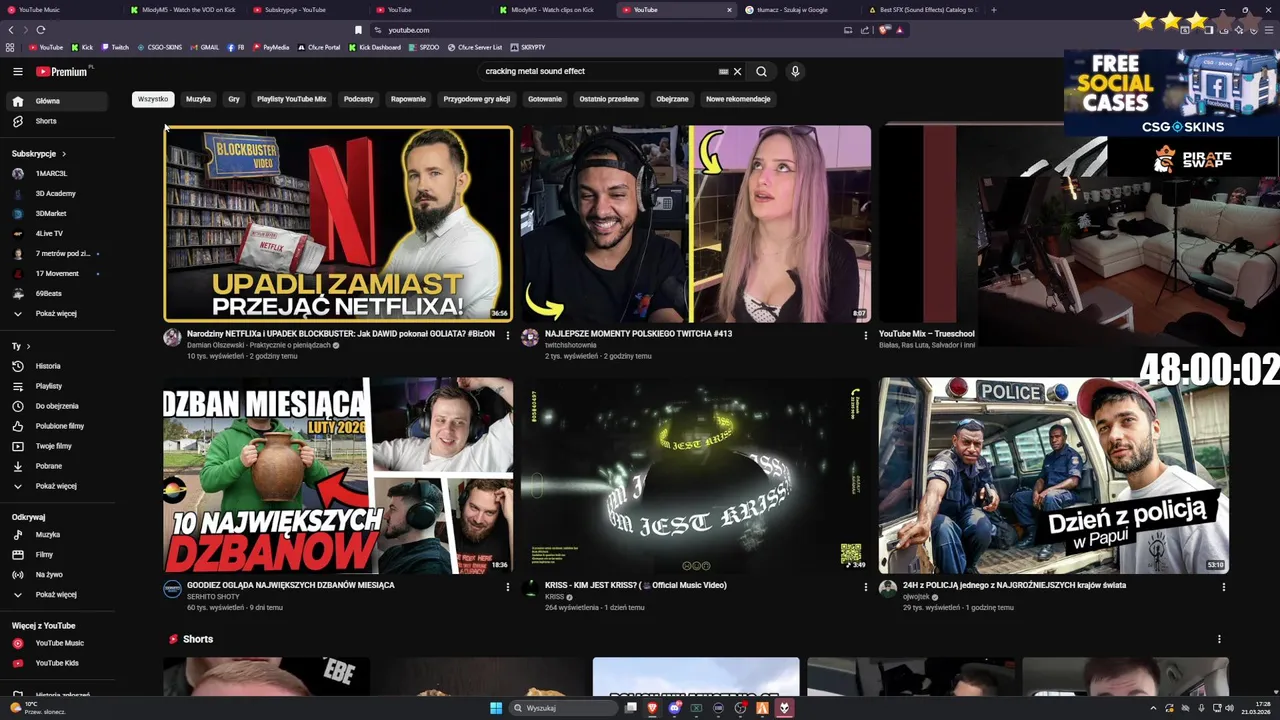Click Windows taskbar Wyszukaj search box
This screenshot has width=1280, height=720.
click(x=564, y=708)
